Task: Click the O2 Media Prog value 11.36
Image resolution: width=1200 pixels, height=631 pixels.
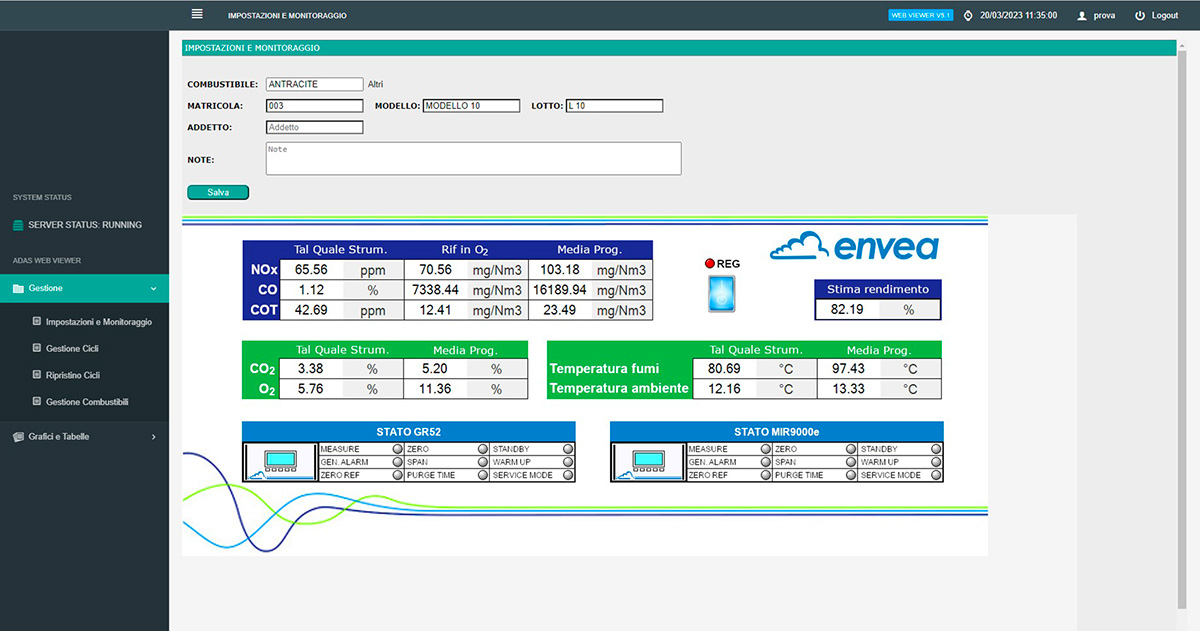Action: (436, 390)
